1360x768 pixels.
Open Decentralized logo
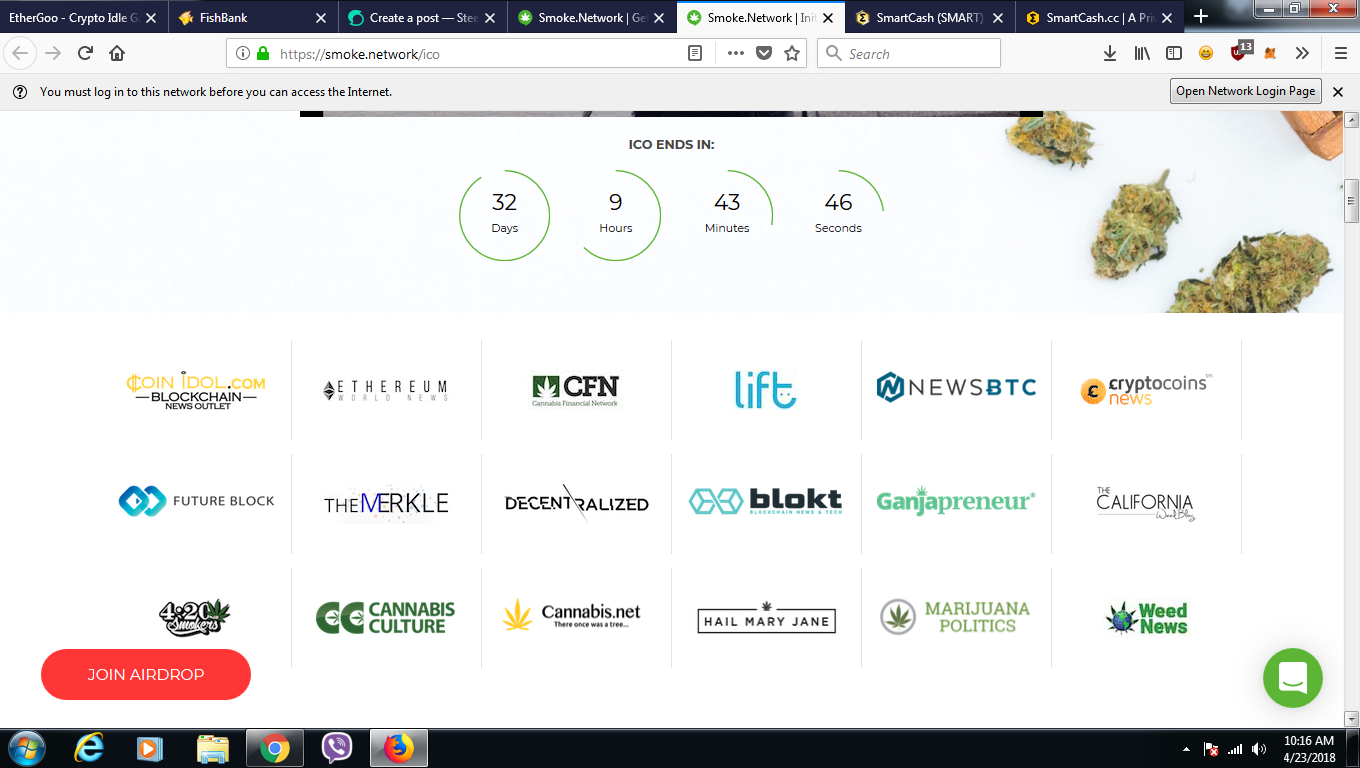coord(576,503)
